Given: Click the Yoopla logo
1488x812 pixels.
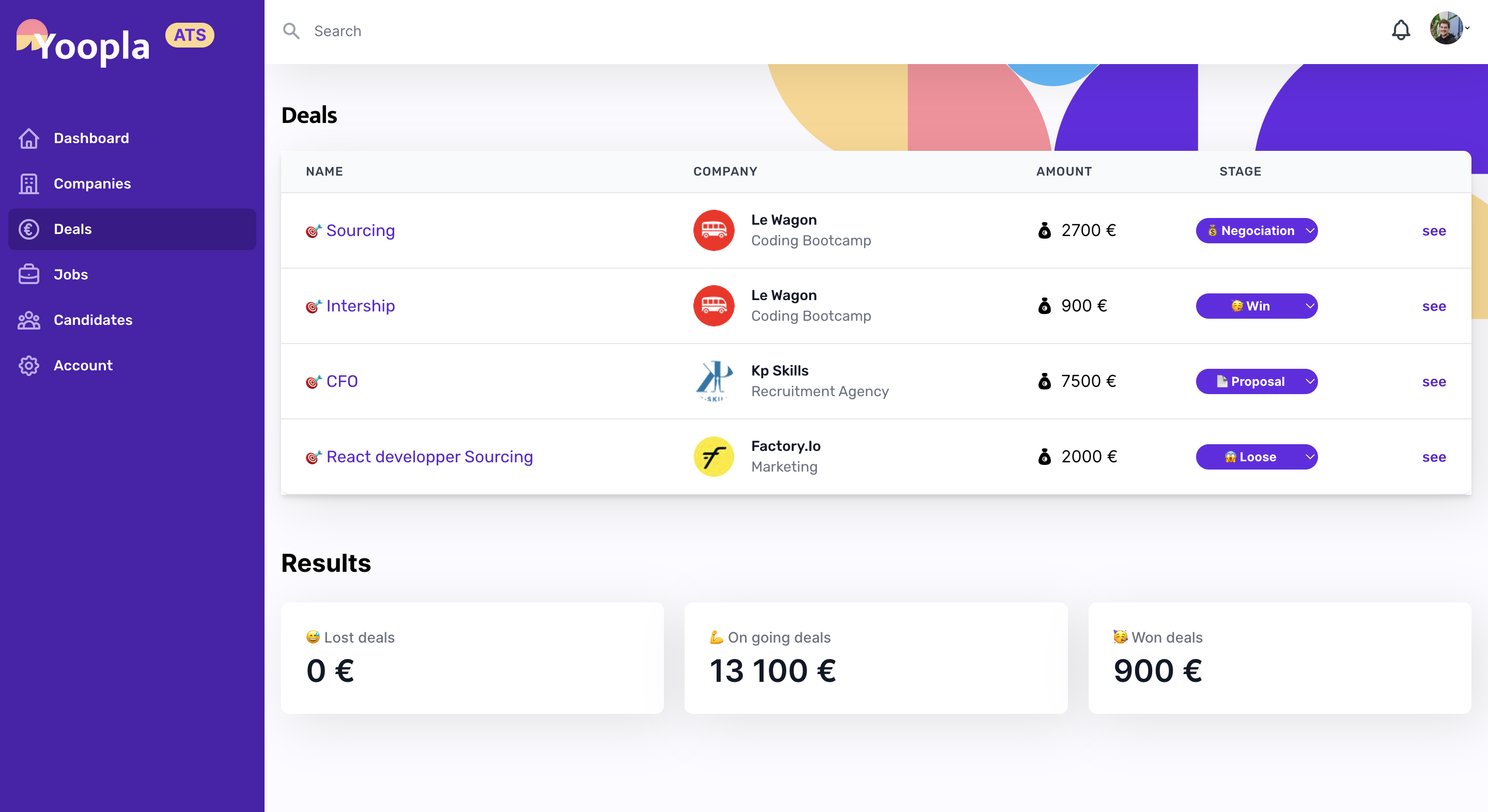Looking at the screenshot, I should [84, 43].
